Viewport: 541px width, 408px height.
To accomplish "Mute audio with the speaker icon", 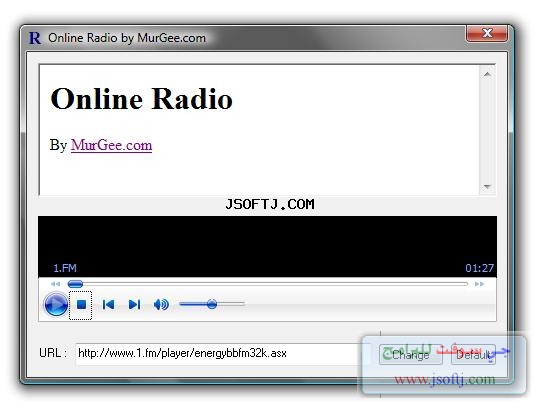I will 161,305.
